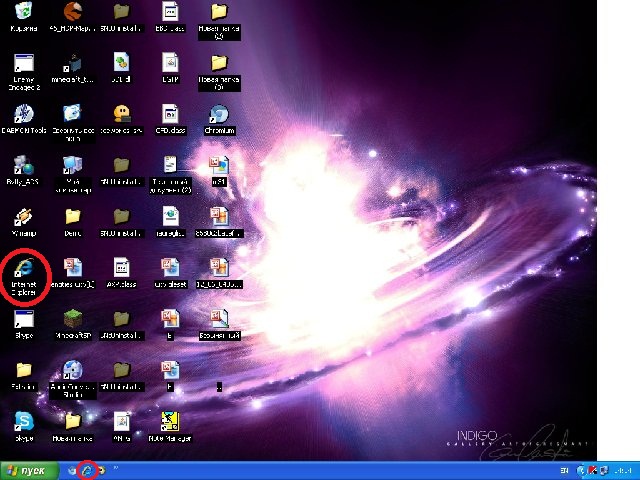Open the Internet Explorer desktop shortcut
Viewport: 640px width, 480px height.
pyautogui.click(x=24, y=268)
